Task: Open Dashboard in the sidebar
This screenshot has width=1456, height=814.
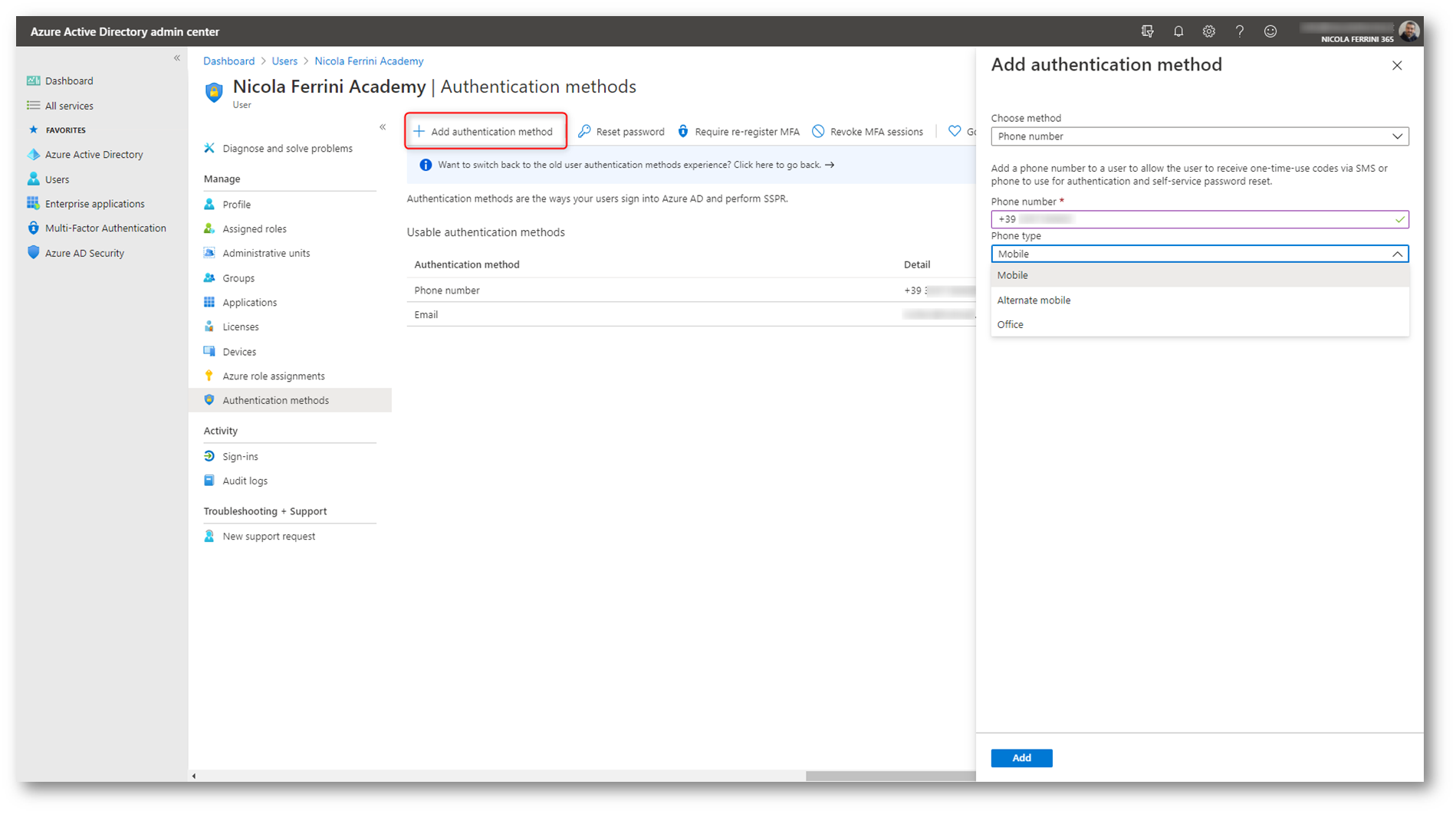Action: [69, 80]
